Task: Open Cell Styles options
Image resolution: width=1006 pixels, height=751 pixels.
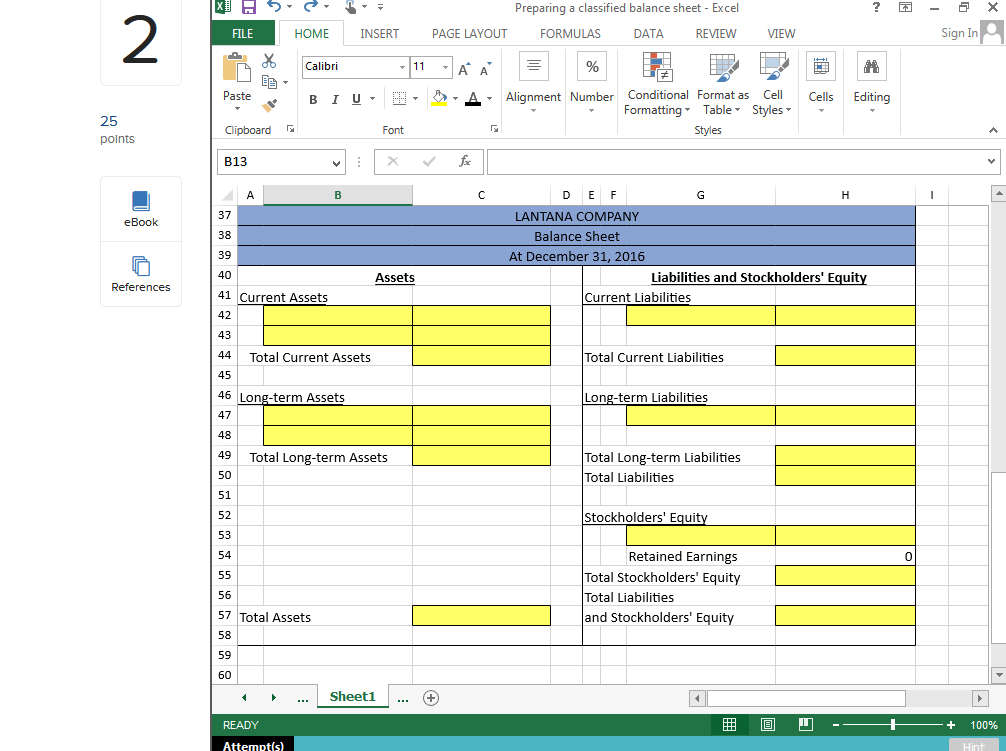Action: 772,84
